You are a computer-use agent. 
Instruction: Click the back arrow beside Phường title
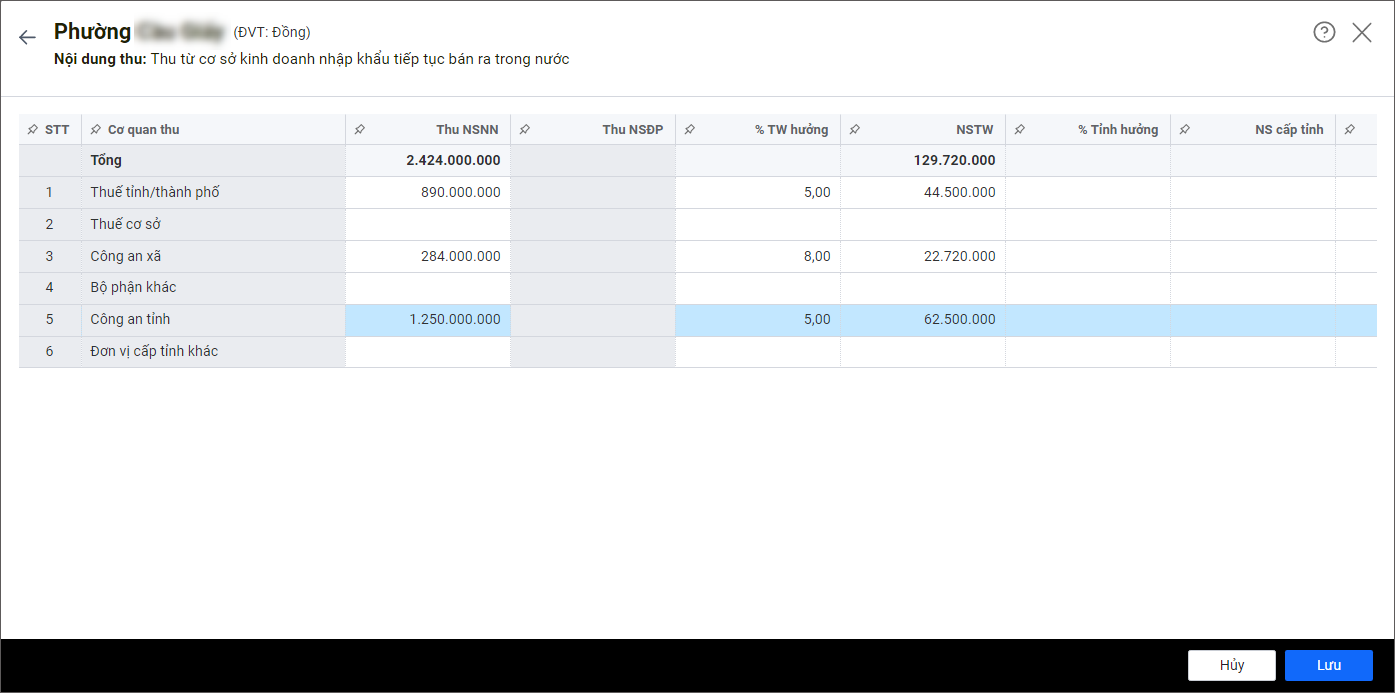(x=27, y=37)
